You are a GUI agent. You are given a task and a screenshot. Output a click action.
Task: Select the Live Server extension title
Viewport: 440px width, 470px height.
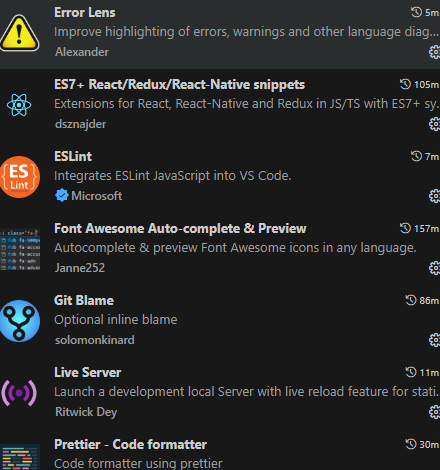tap(88, 373)
